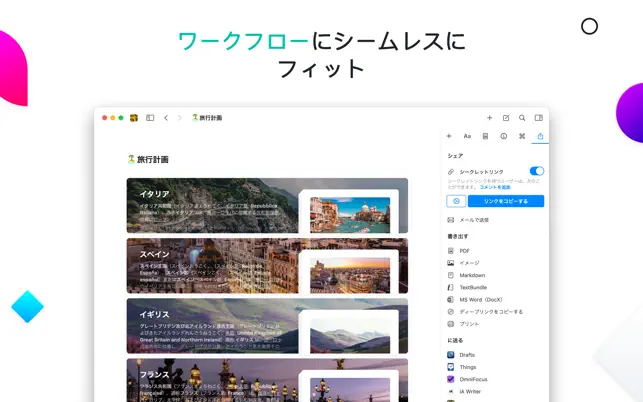643x402 pixels.
Task: Click the Markdown document icon
Action: point(451,275)
